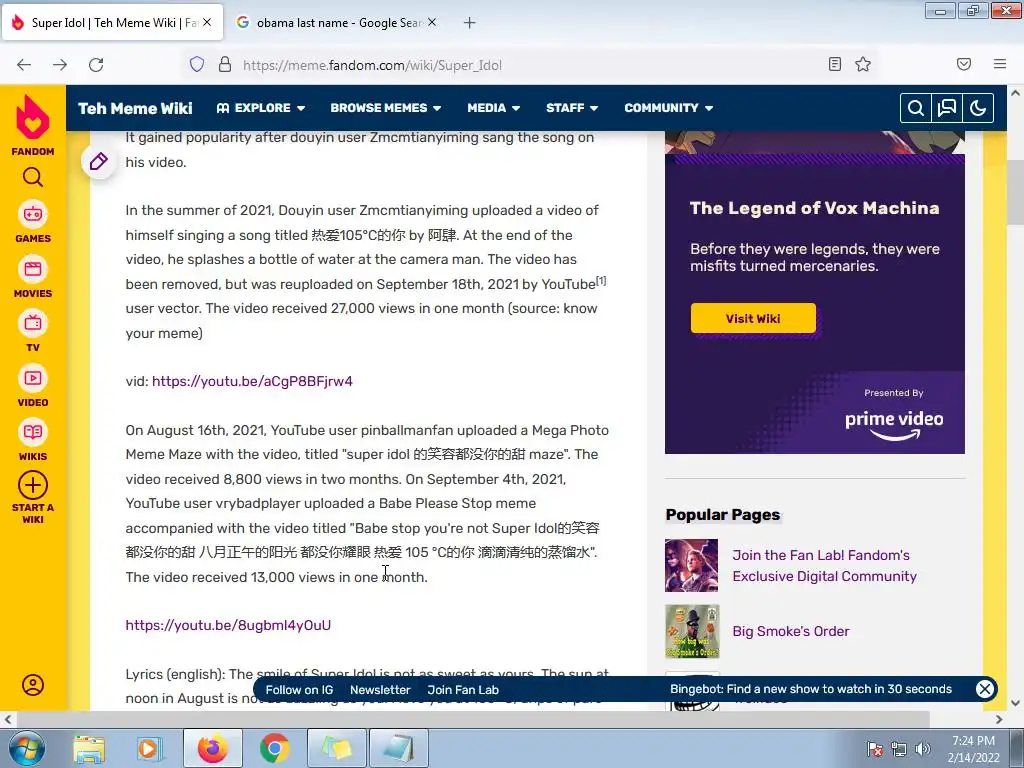Open the Fandom sidebar search icon
Image resolution: width=1024 pixels, height=768 pixels.
coord(33,177)
